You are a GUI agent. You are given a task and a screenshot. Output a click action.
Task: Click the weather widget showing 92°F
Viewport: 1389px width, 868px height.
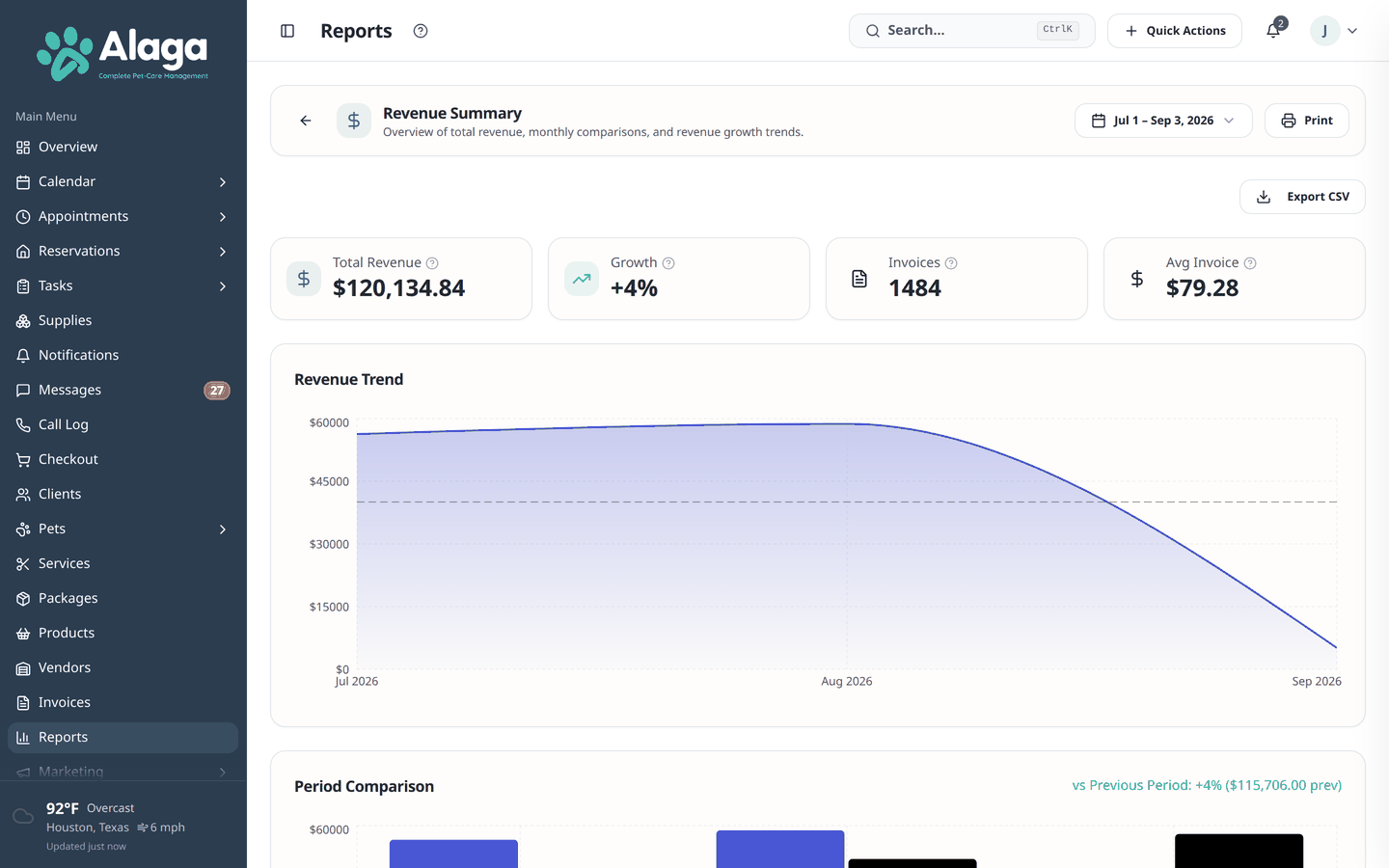click(123, 826)
